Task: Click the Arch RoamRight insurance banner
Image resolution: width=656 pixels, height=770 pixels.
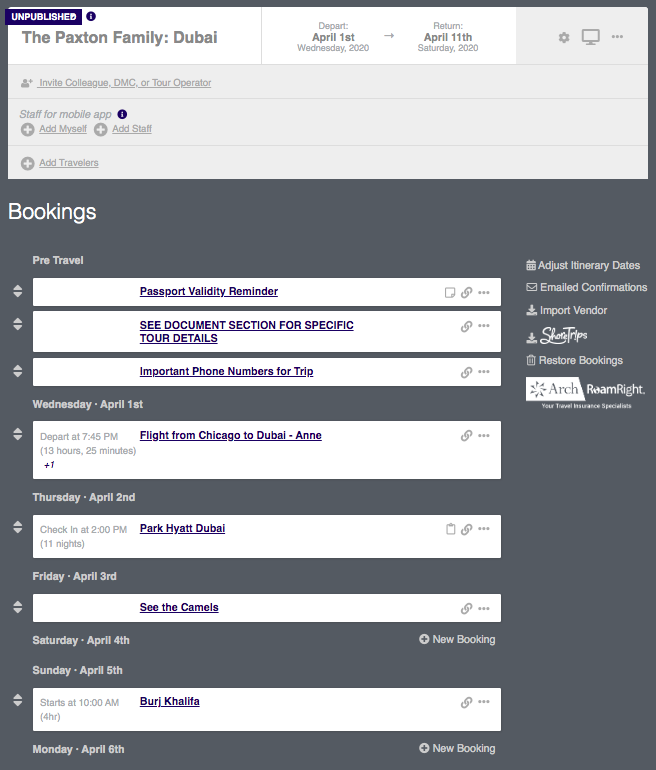Action: 586,393
